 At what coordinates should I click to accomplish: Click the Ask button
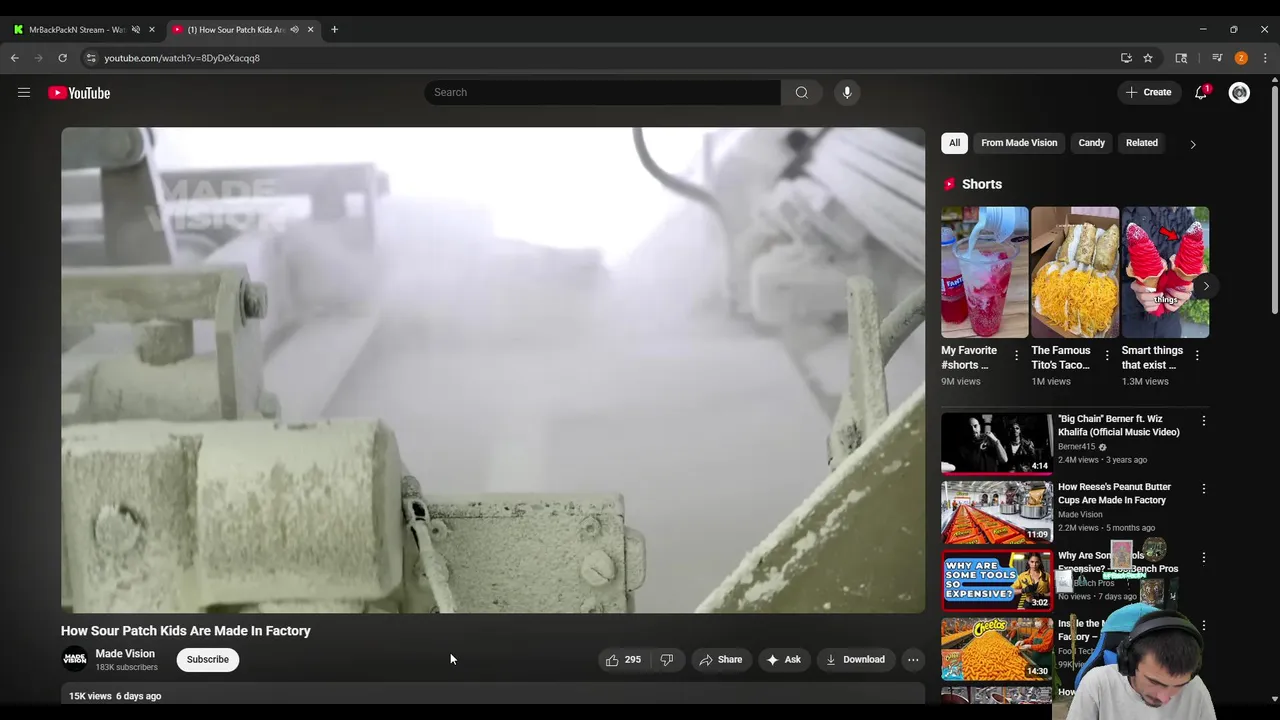(x=783, y=659)
